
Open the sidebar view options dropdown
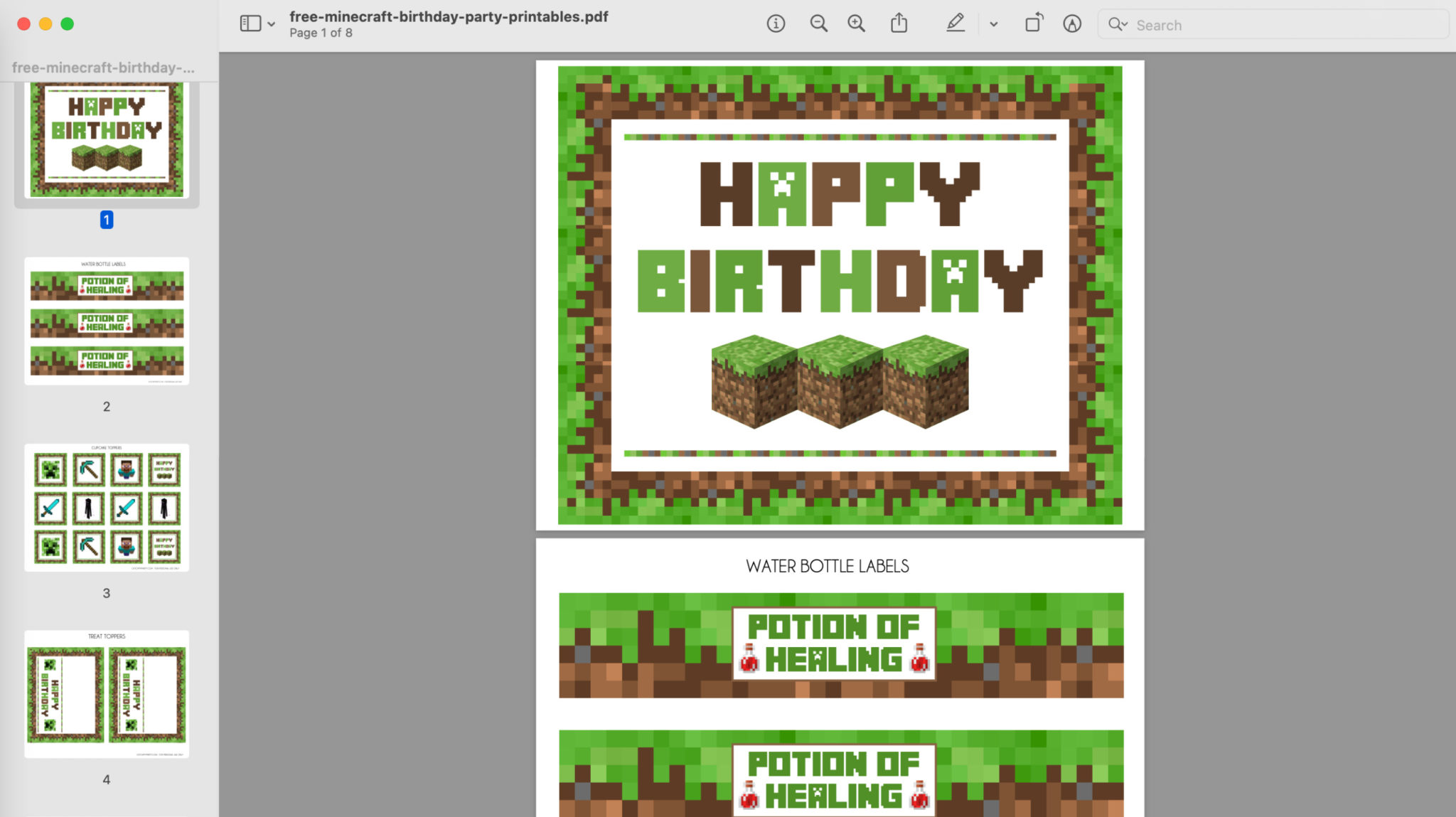point(271,23)
